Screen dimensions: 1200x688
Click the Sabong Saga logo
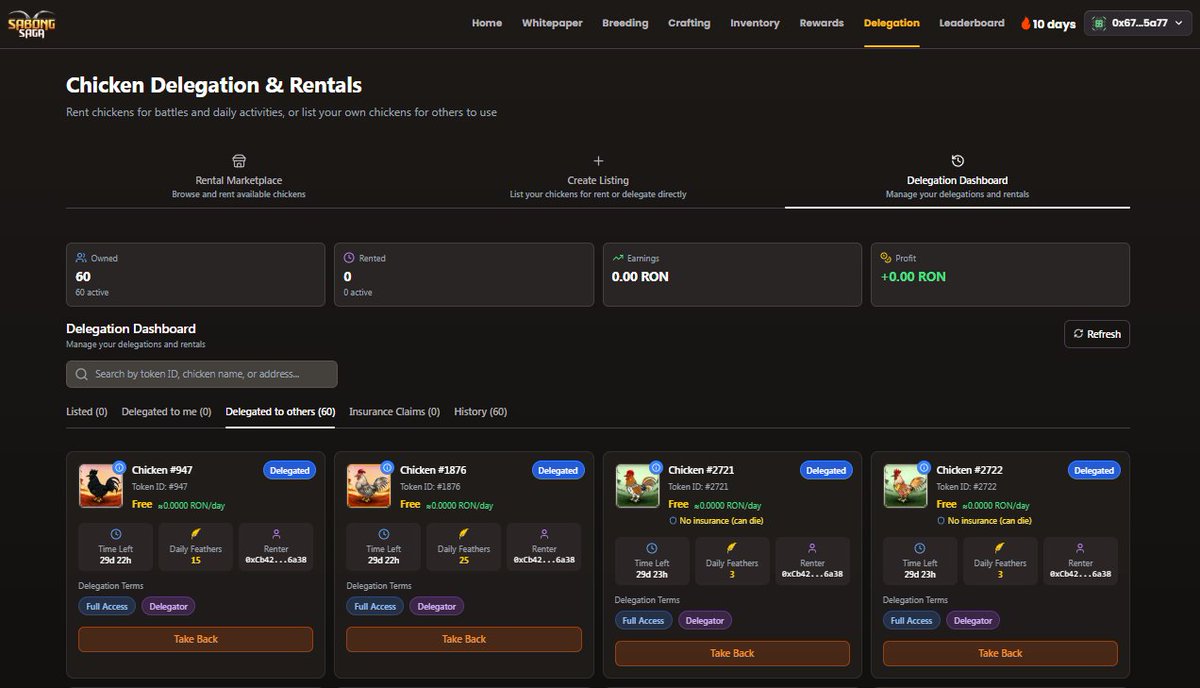pyautogui.click(x=30, y=23)
